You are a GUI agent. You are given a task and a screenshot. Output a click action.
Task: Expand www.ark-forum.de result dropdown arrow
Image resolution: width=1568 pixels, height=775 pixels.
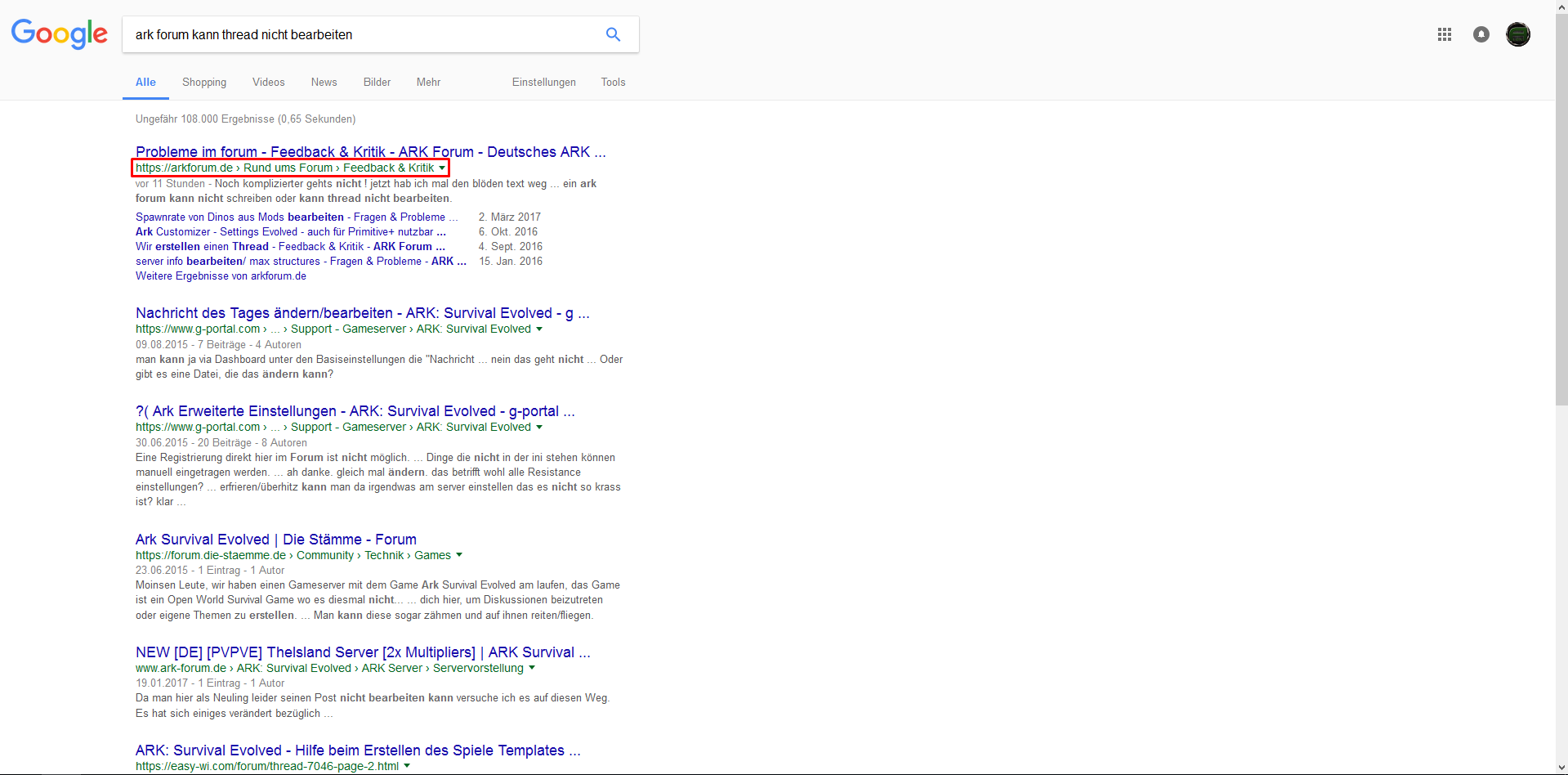(x=532, y=668)
